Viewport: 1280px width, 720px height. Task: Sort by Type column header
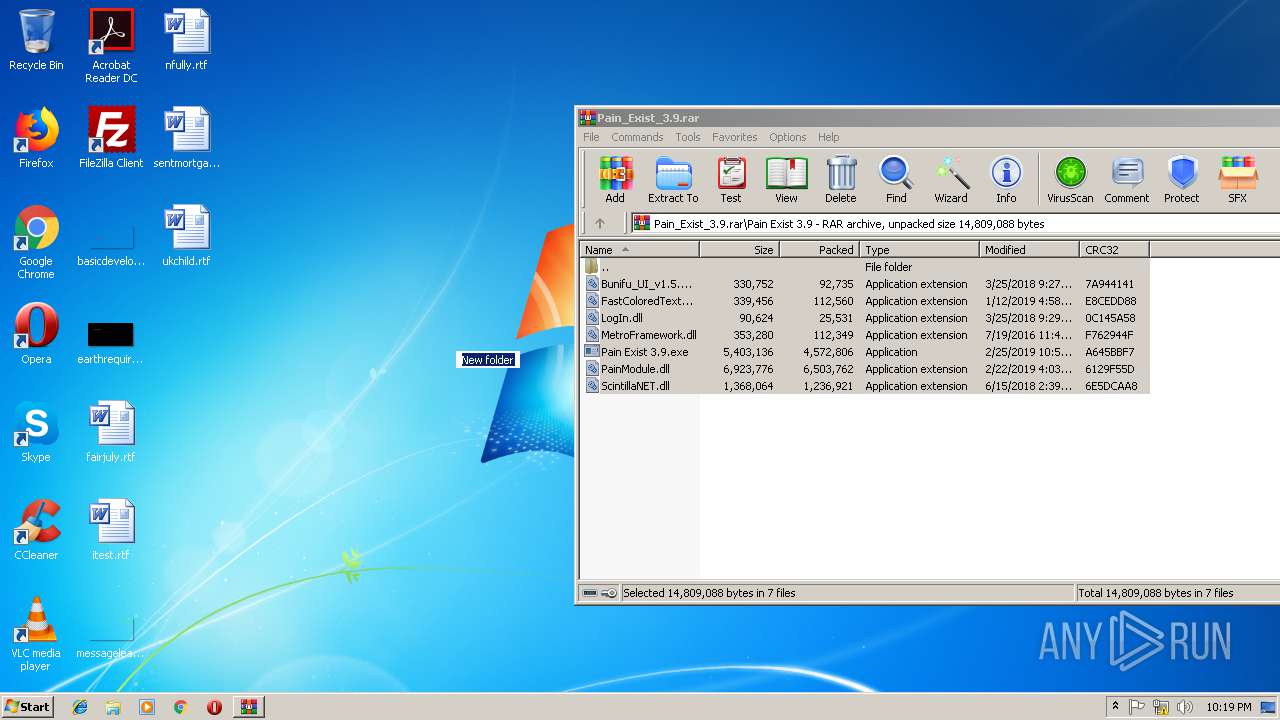coord(919,250)
